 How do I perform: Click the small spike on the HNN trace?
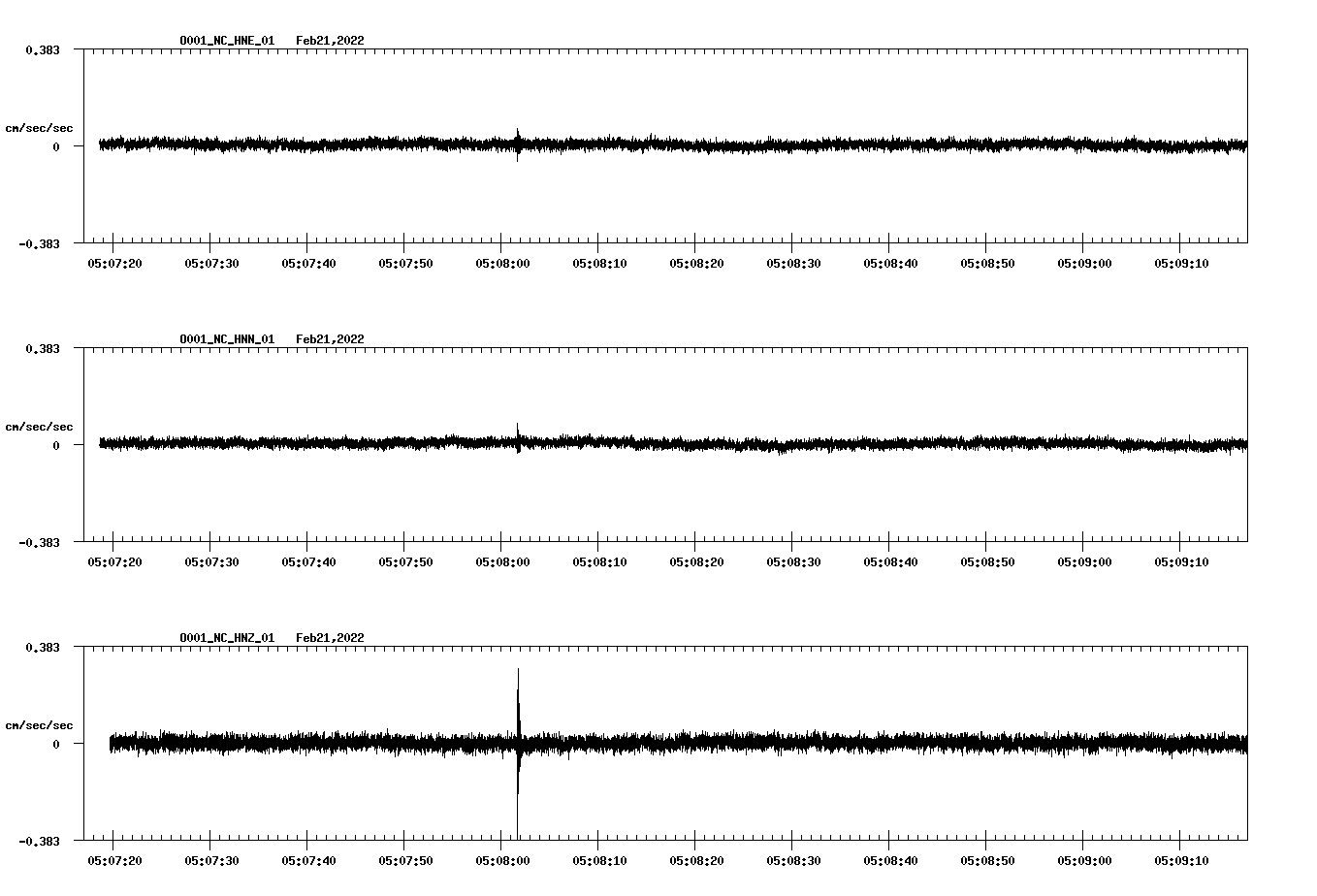pos(518,439)
